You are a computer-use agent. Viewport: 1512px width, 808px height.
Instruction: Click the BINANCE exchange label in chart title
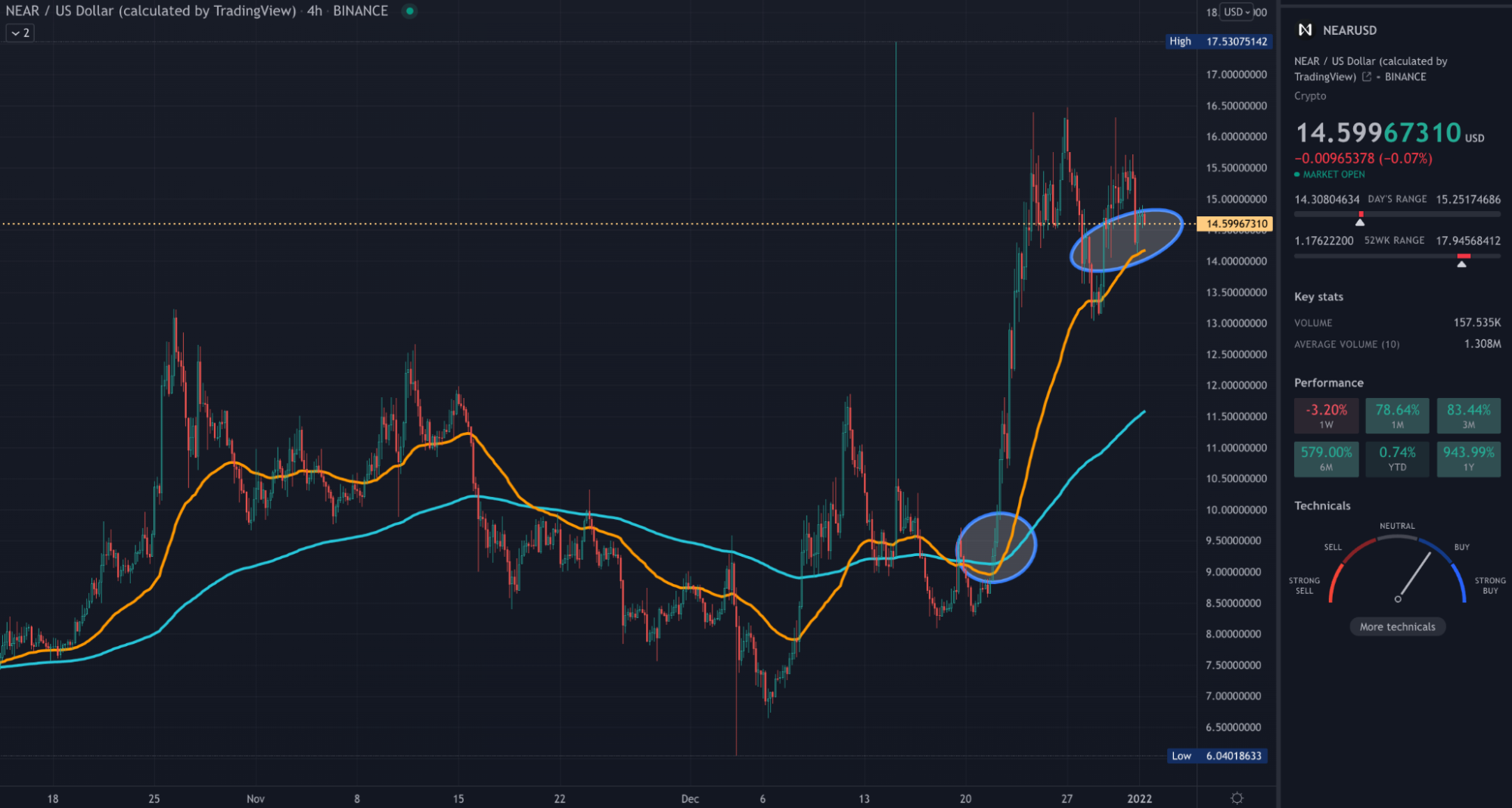click(x=360, y=11)
